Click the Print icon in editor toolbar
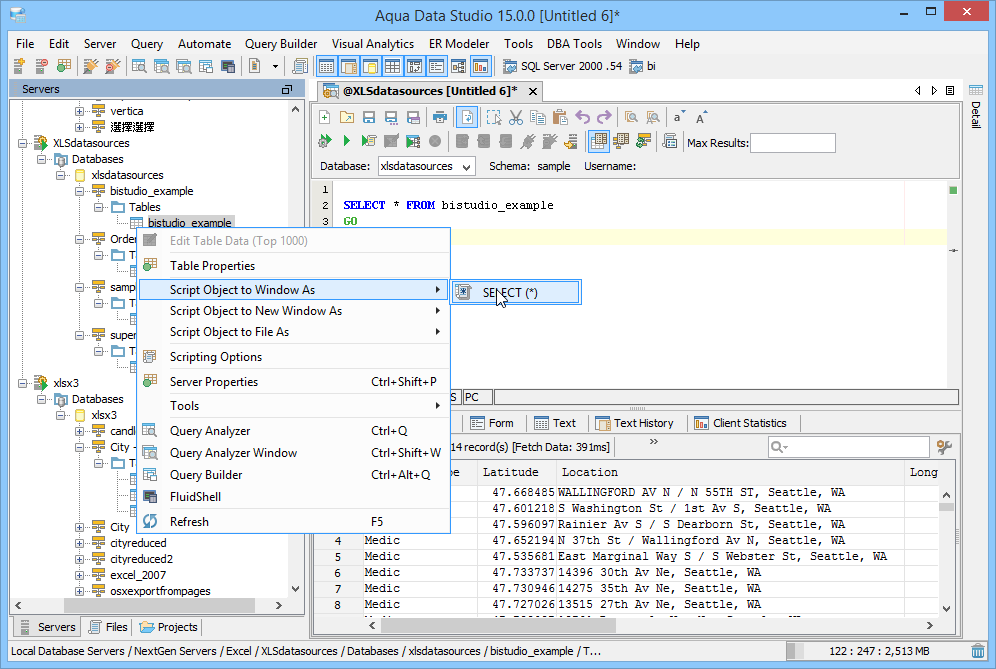The image size is (996, 669). click(440, 117)
